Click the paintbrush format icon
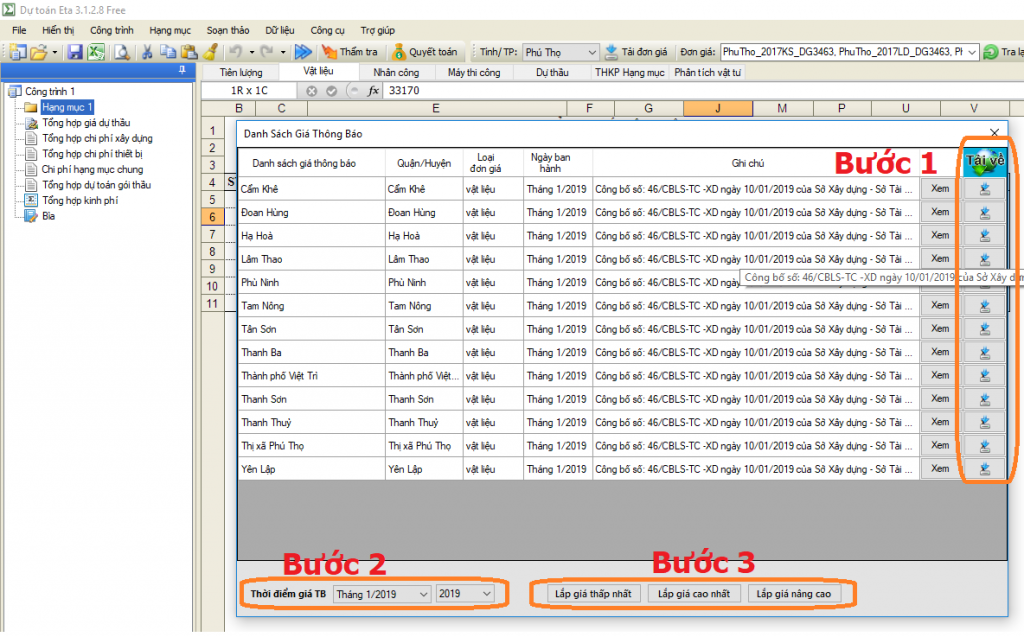 click(x=210, y=52)
